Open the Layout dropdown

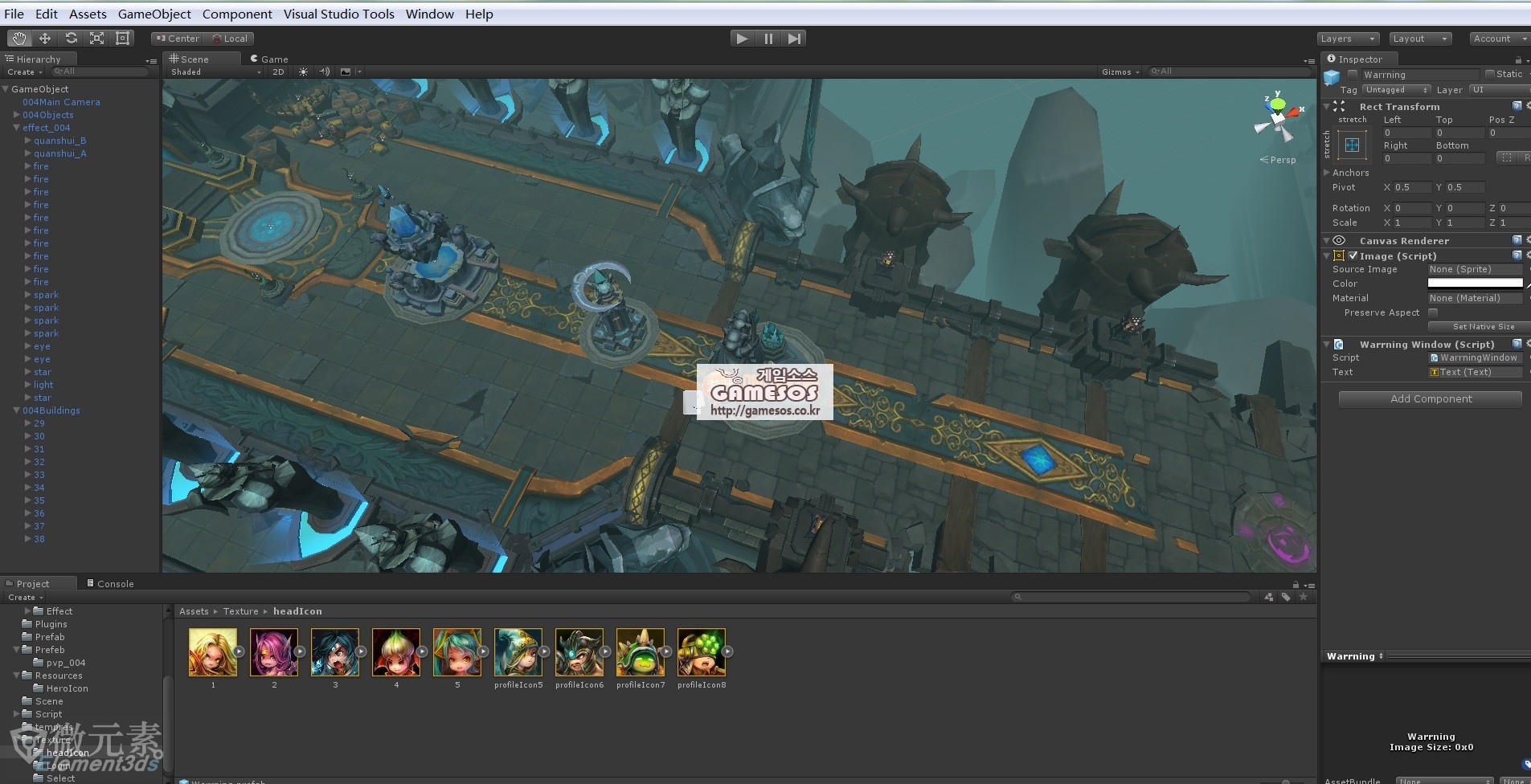(1420, 39)
